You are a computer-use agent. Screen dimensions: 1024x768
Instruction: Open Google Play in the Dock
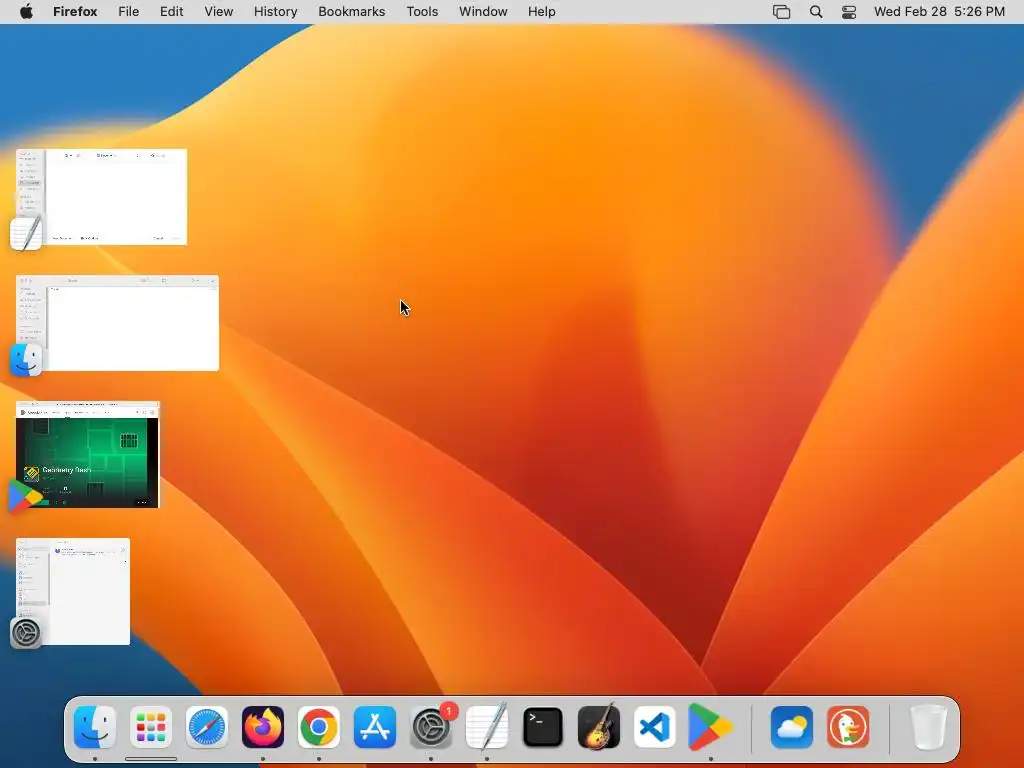[x=711, y=727]
